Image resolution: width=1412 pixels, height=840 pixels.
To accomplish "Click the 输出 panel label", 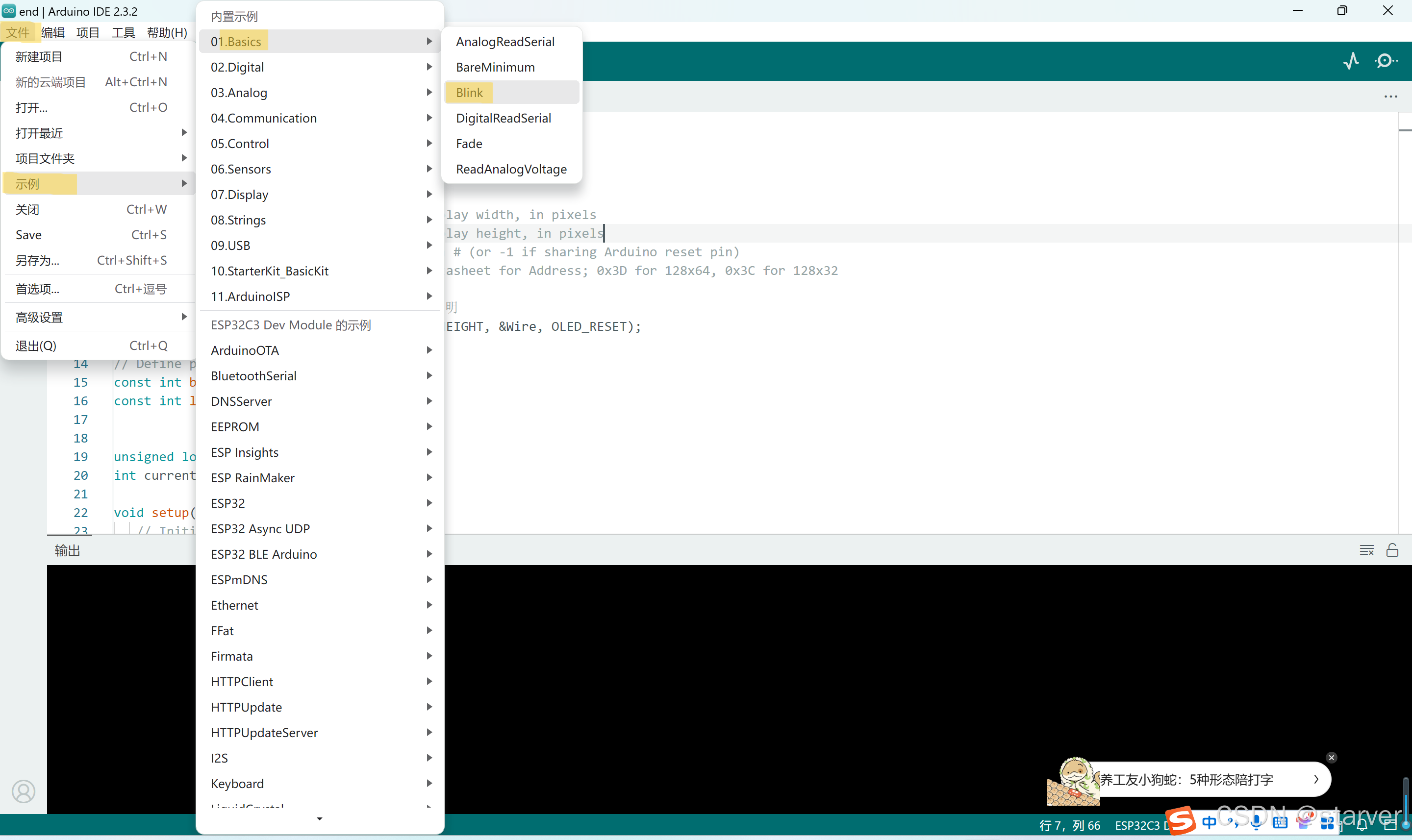I will coord(67,550).
